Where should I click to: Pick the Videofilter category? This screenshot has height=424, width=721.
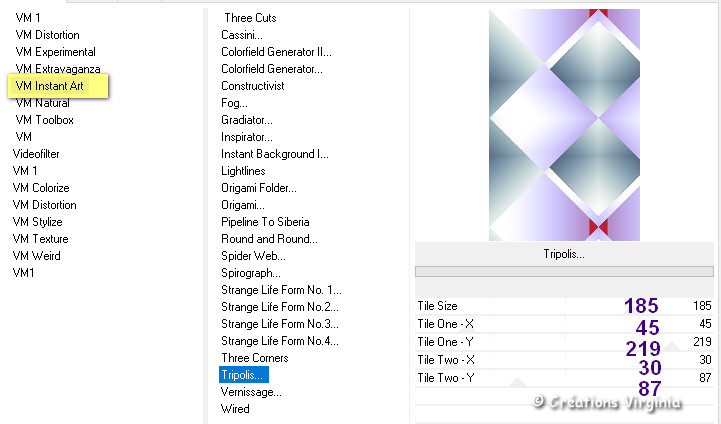[x=36, y=154]
